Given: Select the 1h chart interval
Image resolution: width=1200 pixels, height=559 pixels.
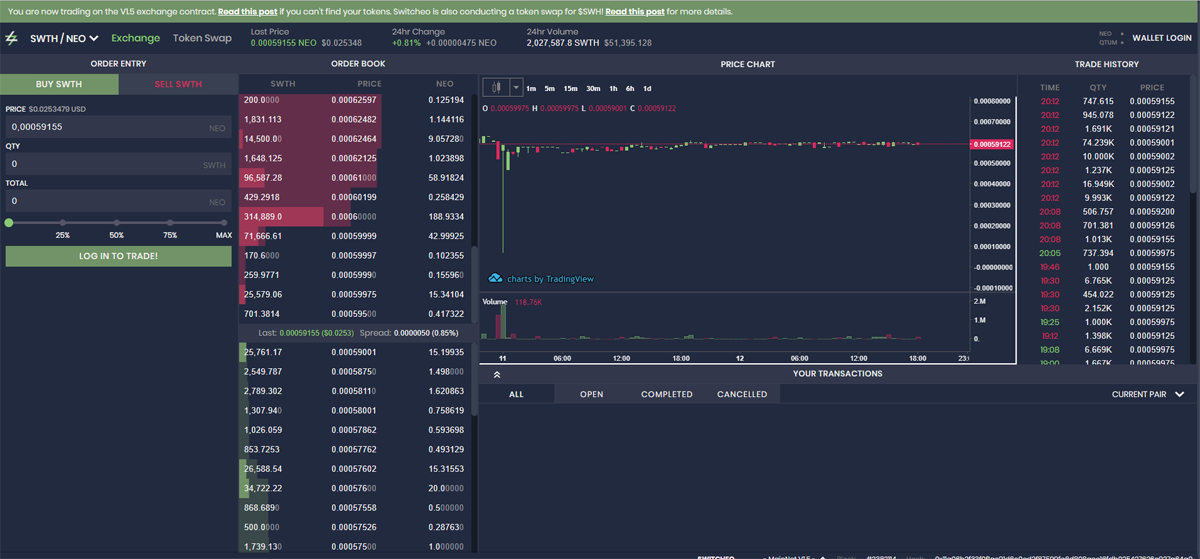Looking at the screenshot, I should [613, 88].
